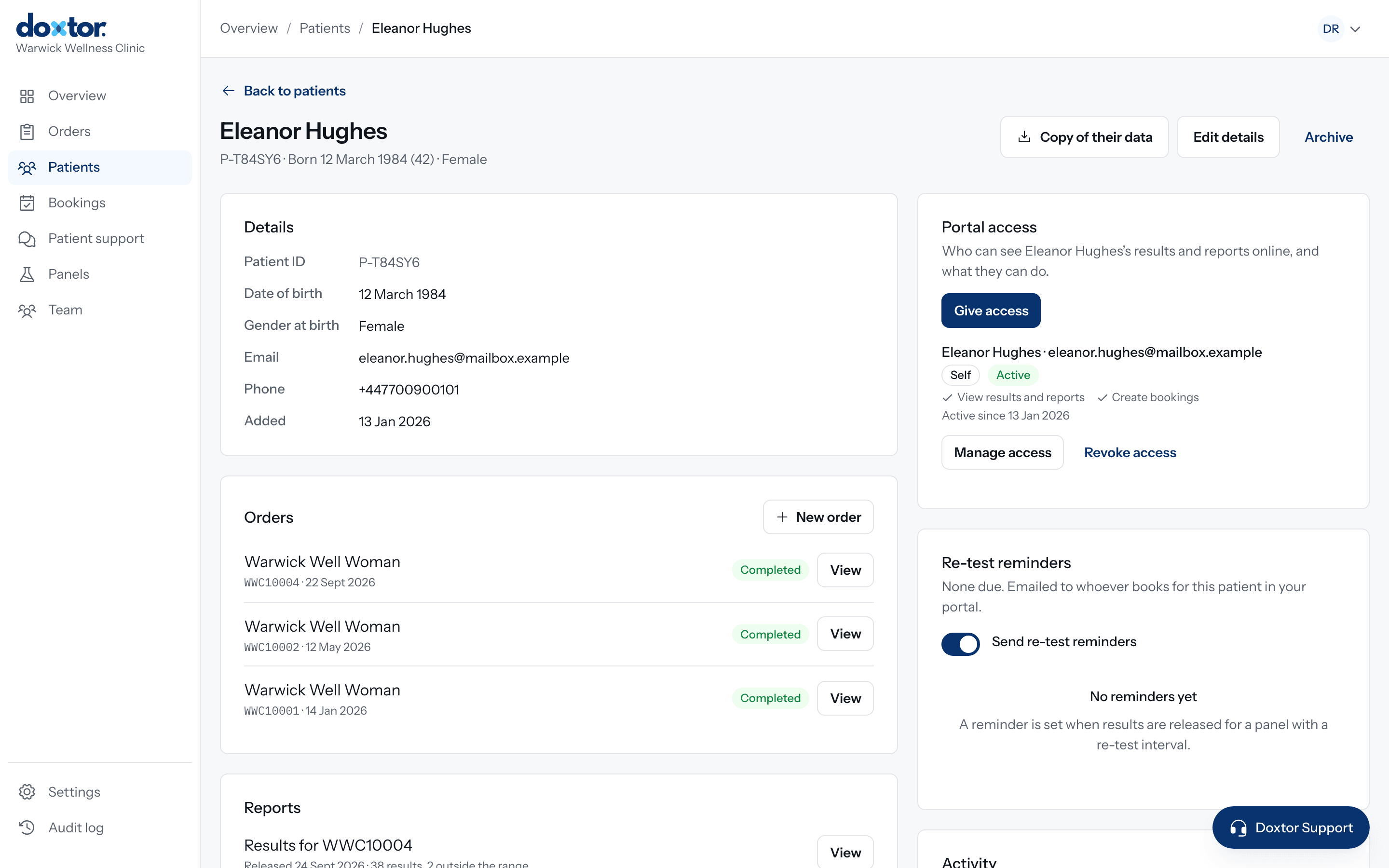Click the phone number +447700900101
1389x868 pixels.
point(409,390)
